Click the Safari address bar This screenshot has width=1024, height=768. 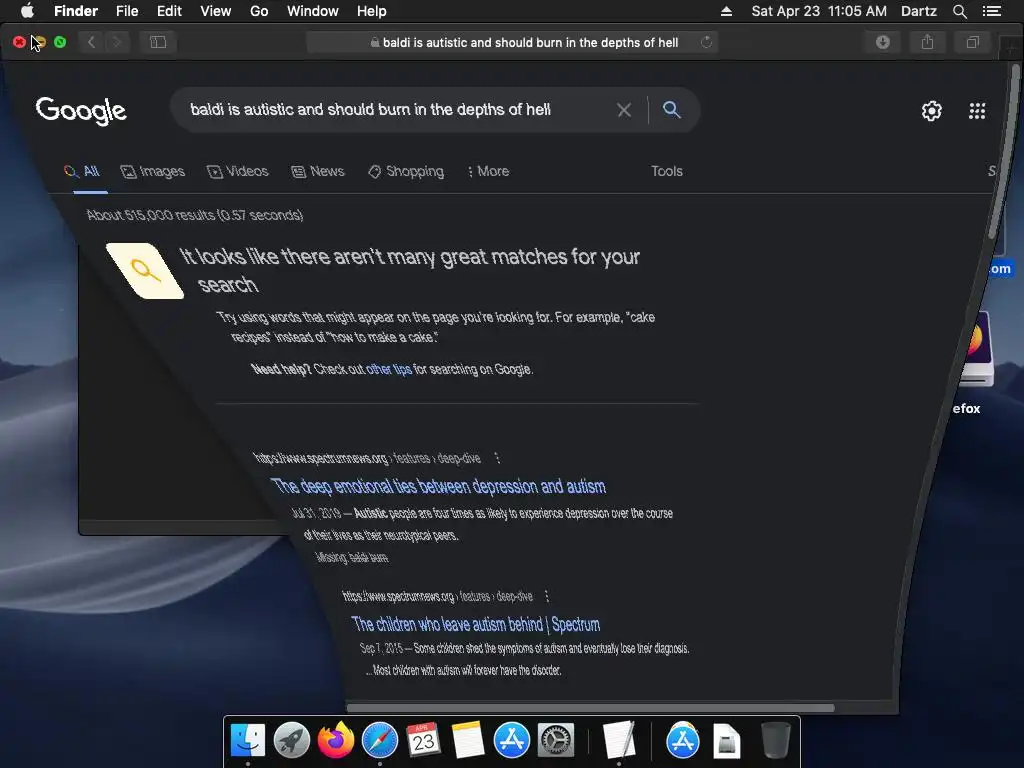[513, 42]
